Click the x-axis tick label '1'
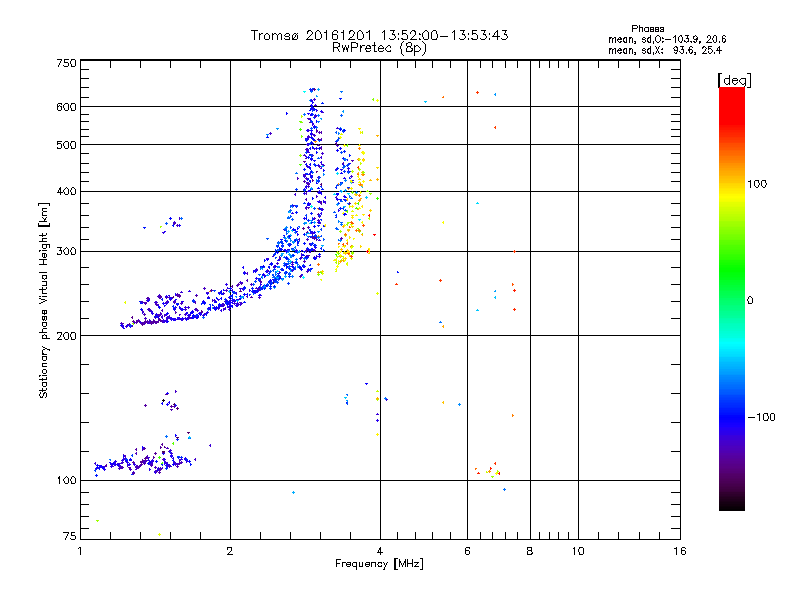The width and height of the screenshot is (800, 600). [x=80, y=551]
